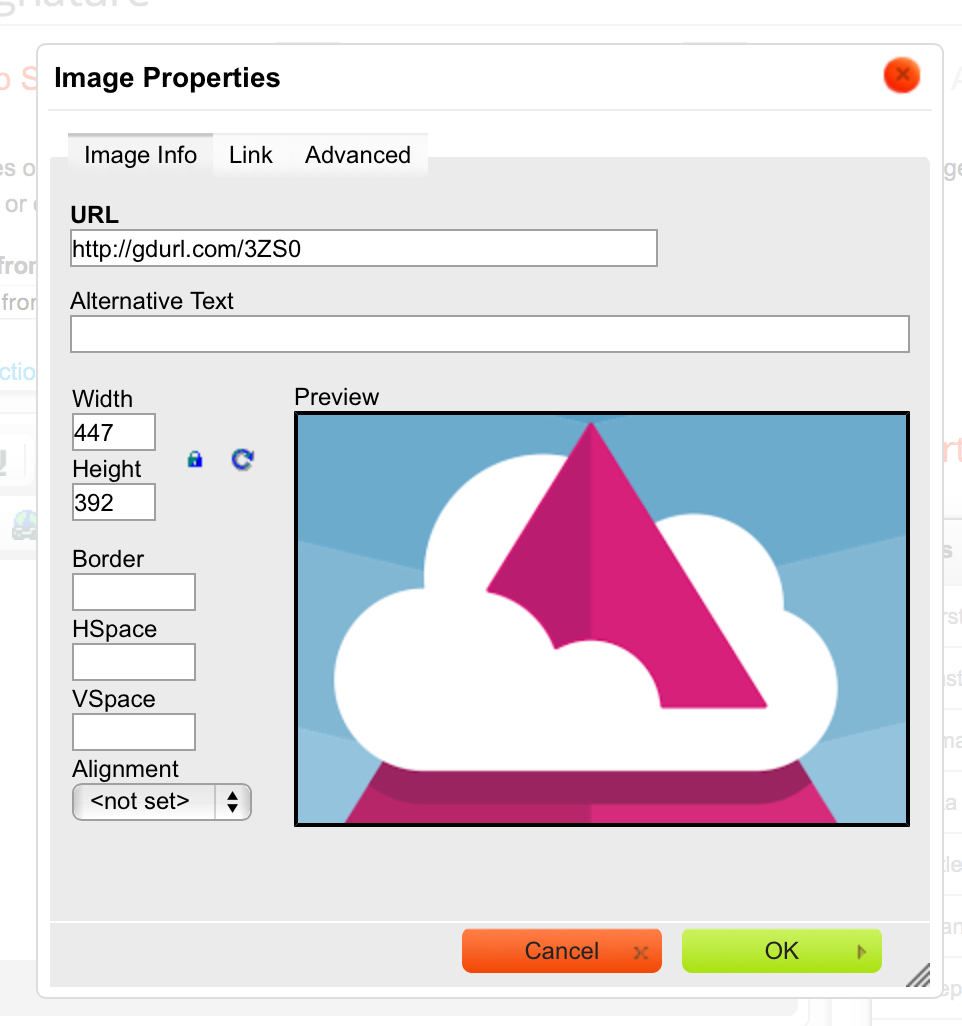Click the Cancel button
This screenshot has height=1026, width=962.
pos(562,951)
